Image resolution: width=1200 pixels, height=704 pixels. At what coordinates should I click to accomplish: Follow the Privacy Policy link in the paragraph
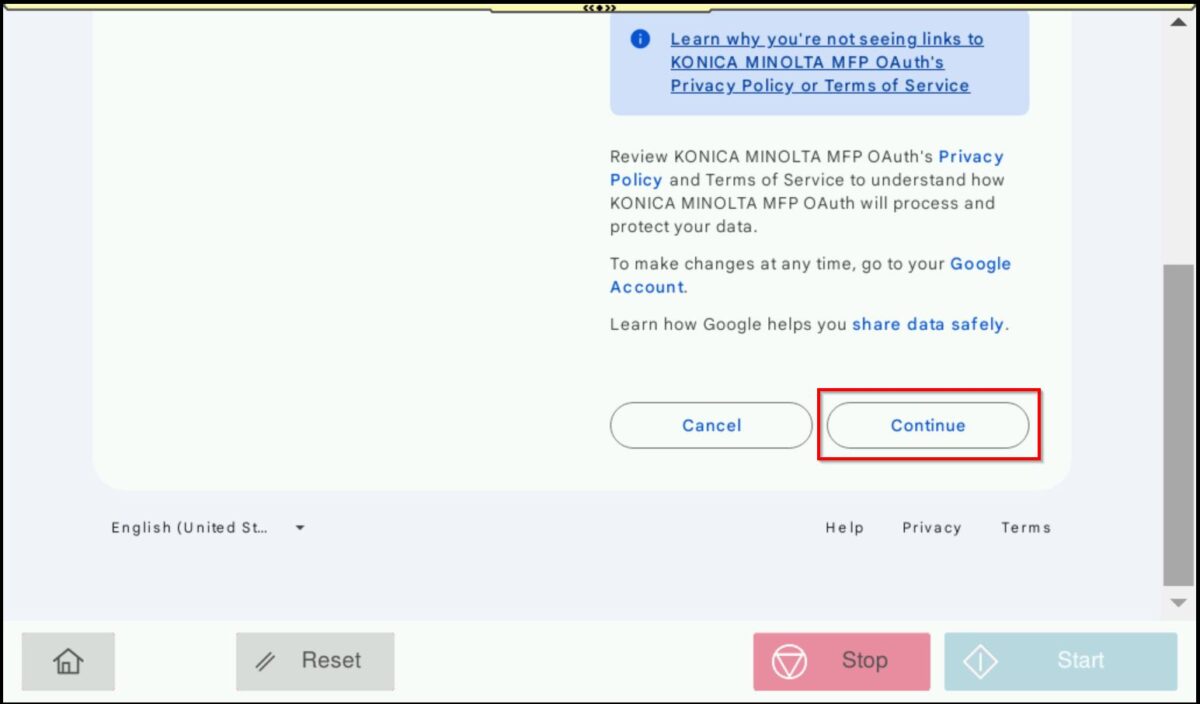[970, 157]
